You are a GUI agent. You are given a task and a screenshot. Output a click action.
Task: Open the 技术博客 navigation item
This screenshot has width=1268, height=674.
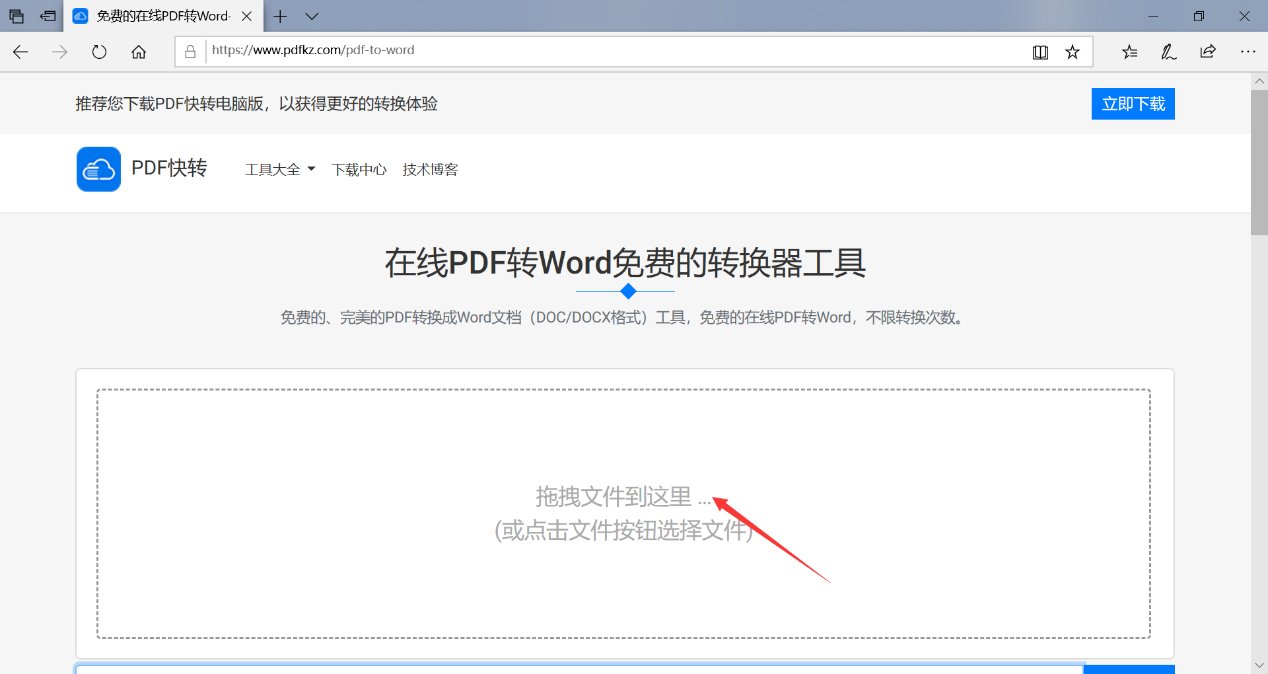(429, 169)
